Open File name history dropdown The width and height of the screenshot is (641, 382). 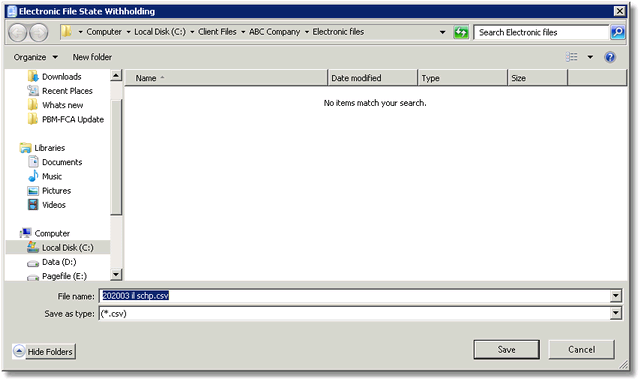click(616, 296)
